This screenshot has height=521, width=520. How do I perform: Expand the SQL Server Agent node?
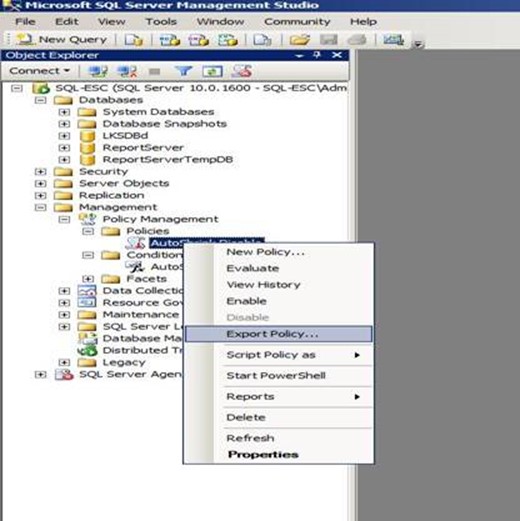(40, 374)
